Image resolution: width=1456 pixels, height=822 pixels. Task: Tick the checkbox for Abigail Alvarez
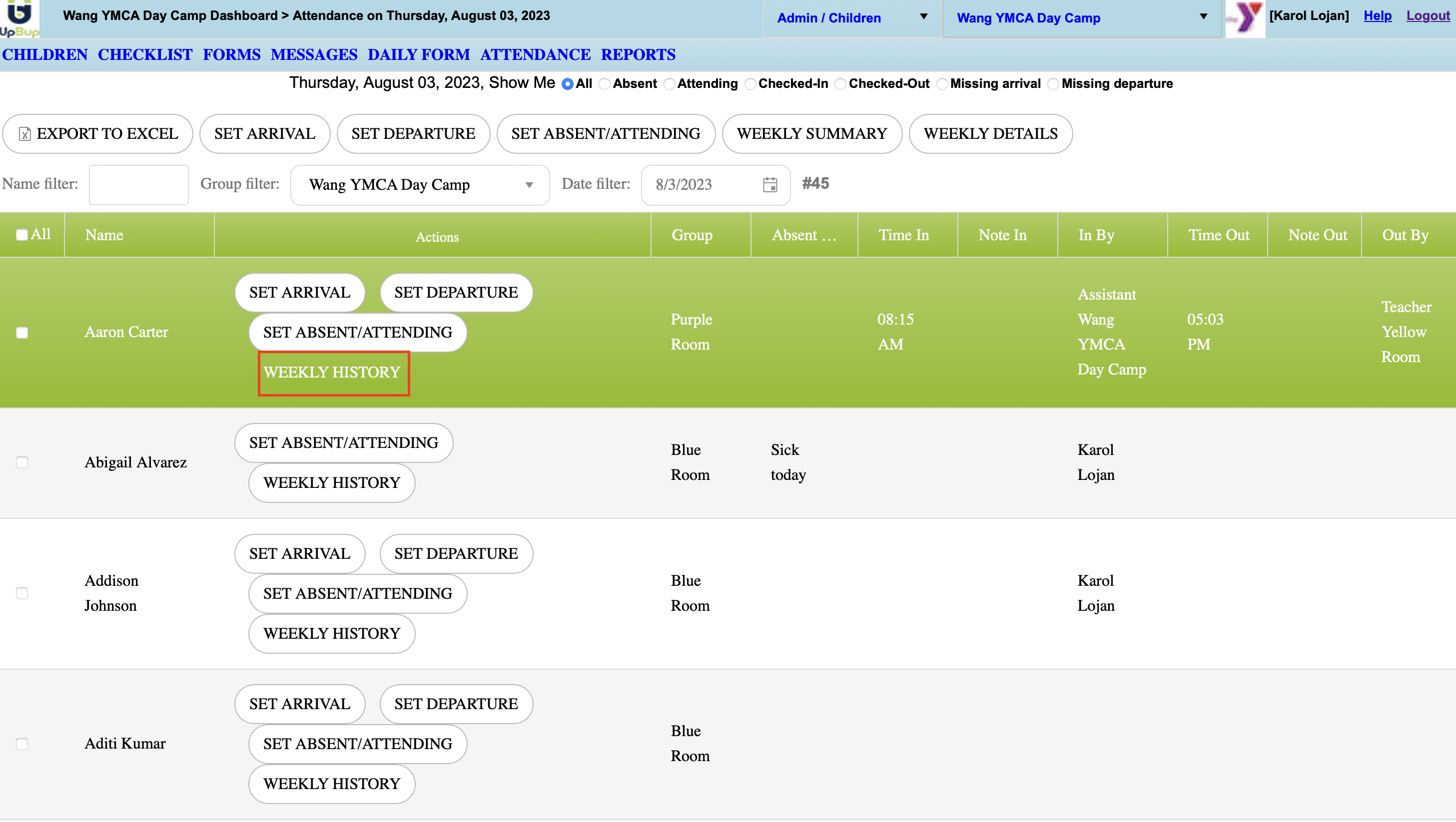22,463
